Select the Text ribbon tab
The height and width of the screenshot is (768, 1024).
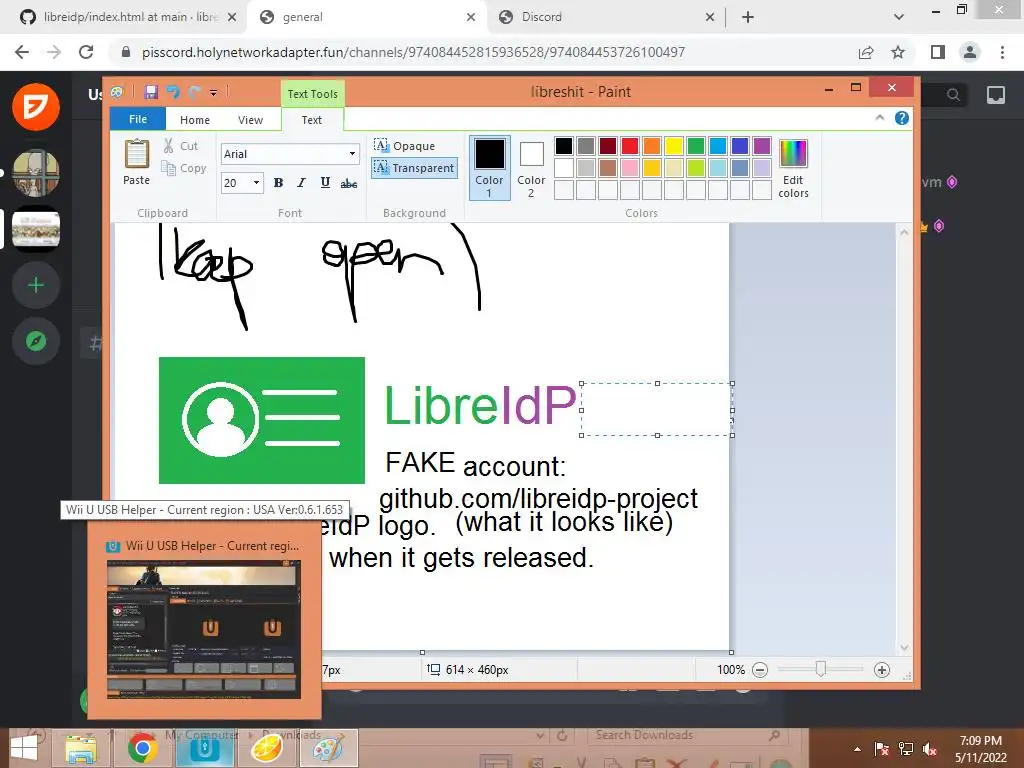(x=312, y=120)
